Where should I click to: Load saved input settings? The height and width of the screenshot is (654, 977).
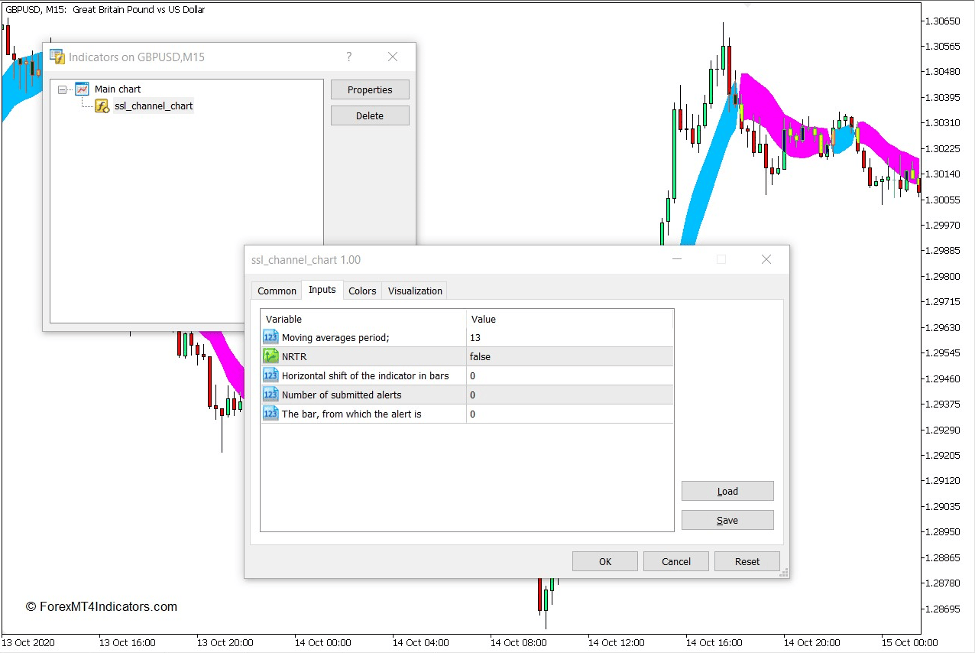[727, 491]
